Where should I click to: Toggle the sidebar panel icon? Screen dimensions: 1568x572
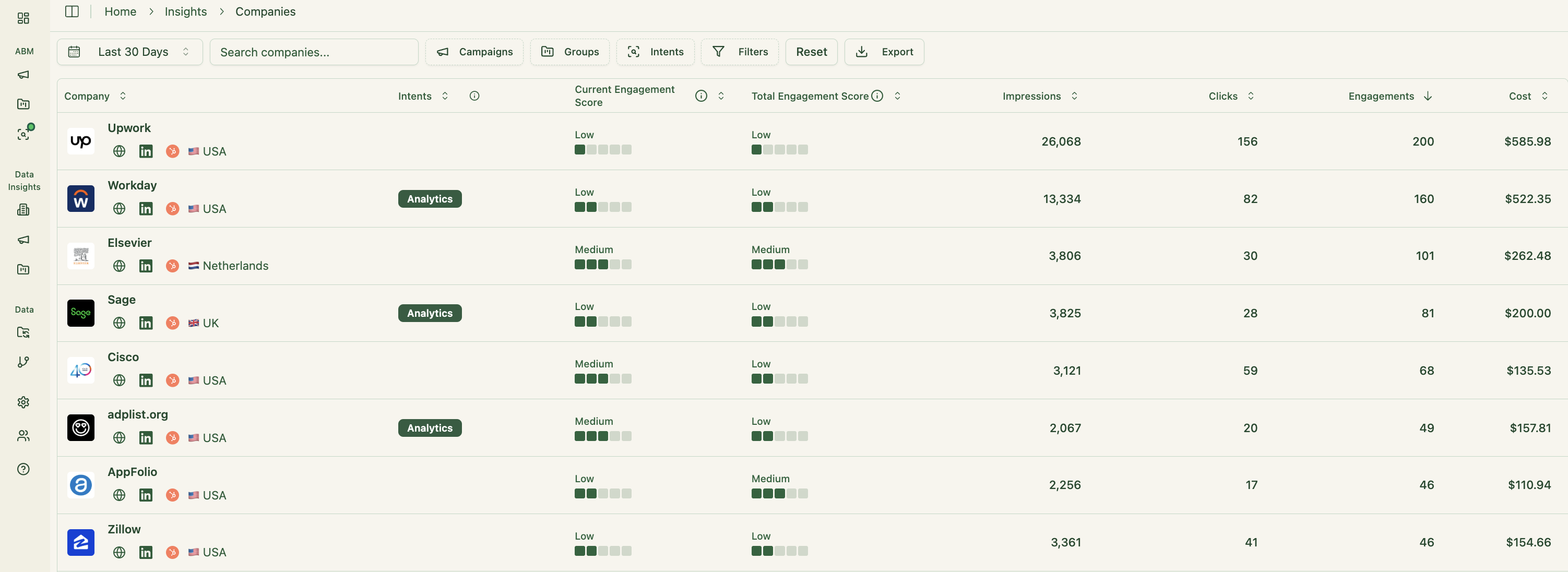coord(72,11)
